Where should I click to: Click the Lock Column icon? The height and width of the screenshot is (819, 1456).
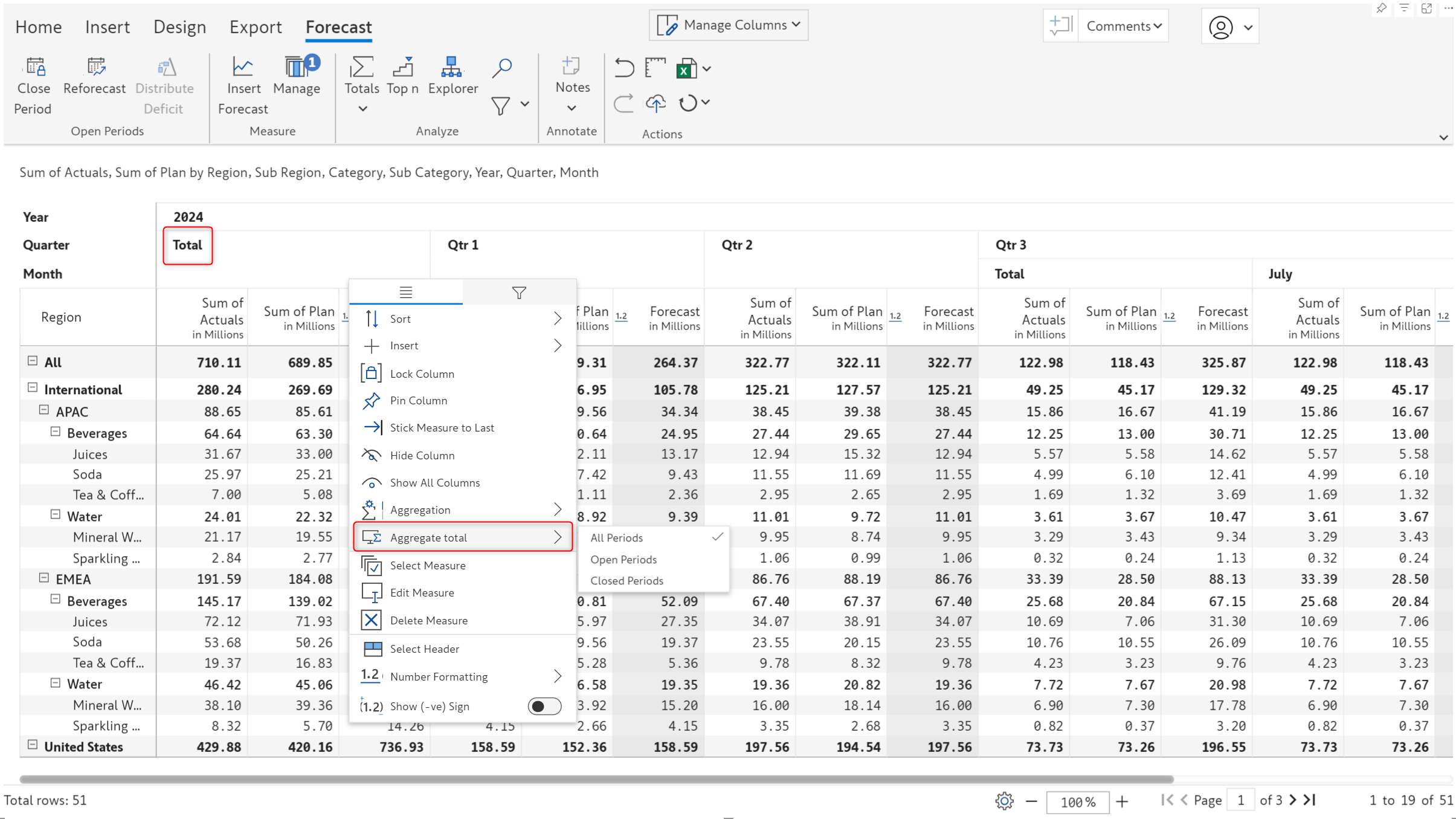coord(371,374)
